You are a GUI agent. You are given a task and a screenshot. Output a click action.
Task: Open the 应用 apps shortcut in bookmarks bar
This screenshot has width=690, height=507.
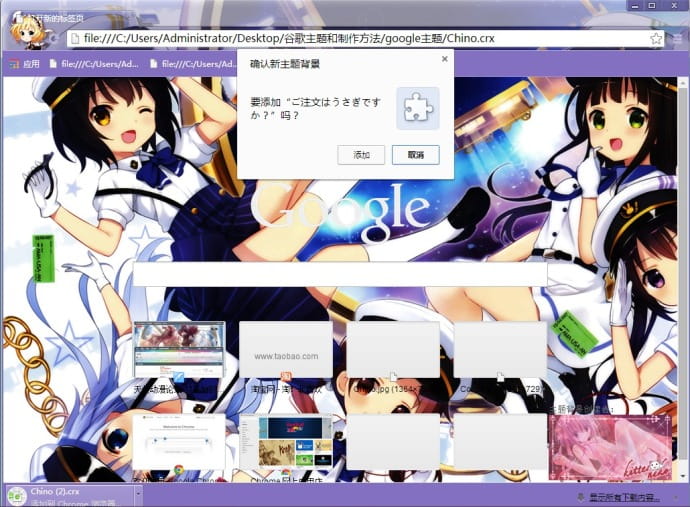25,64
